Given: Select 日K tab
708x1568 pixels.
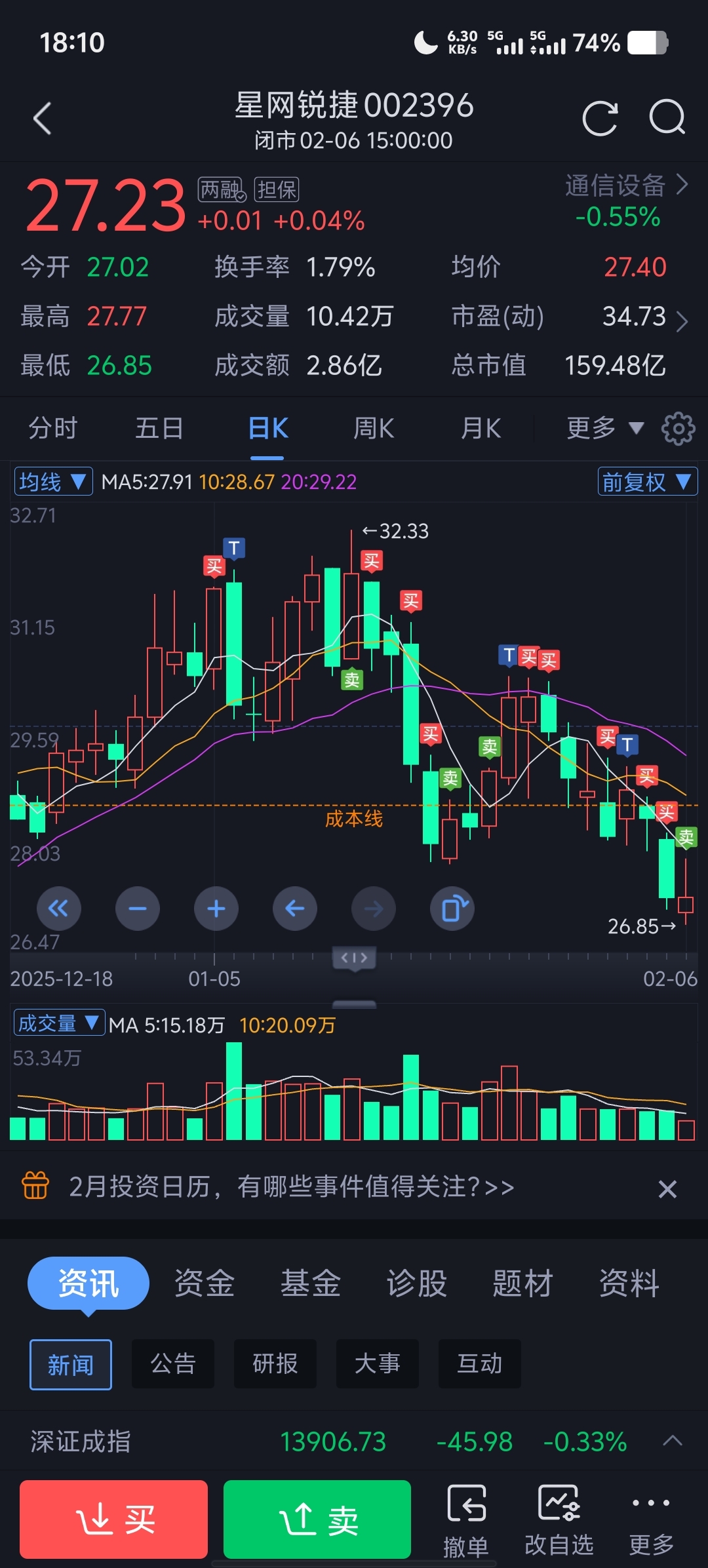Looking at the screenshot, I should (x=268, y=429).
